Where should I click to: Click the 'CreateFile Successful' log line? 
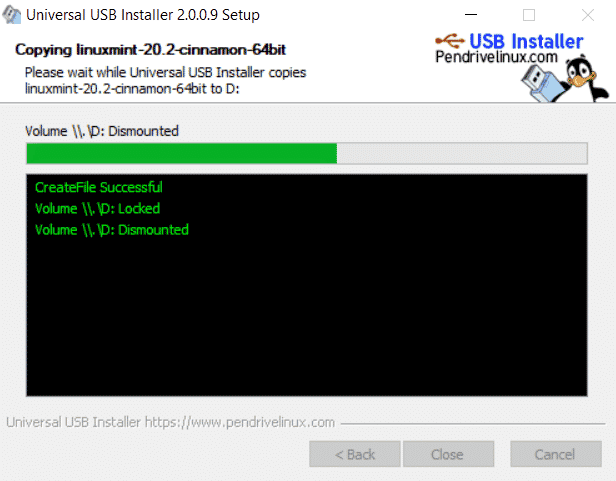[x=99, y=187]
